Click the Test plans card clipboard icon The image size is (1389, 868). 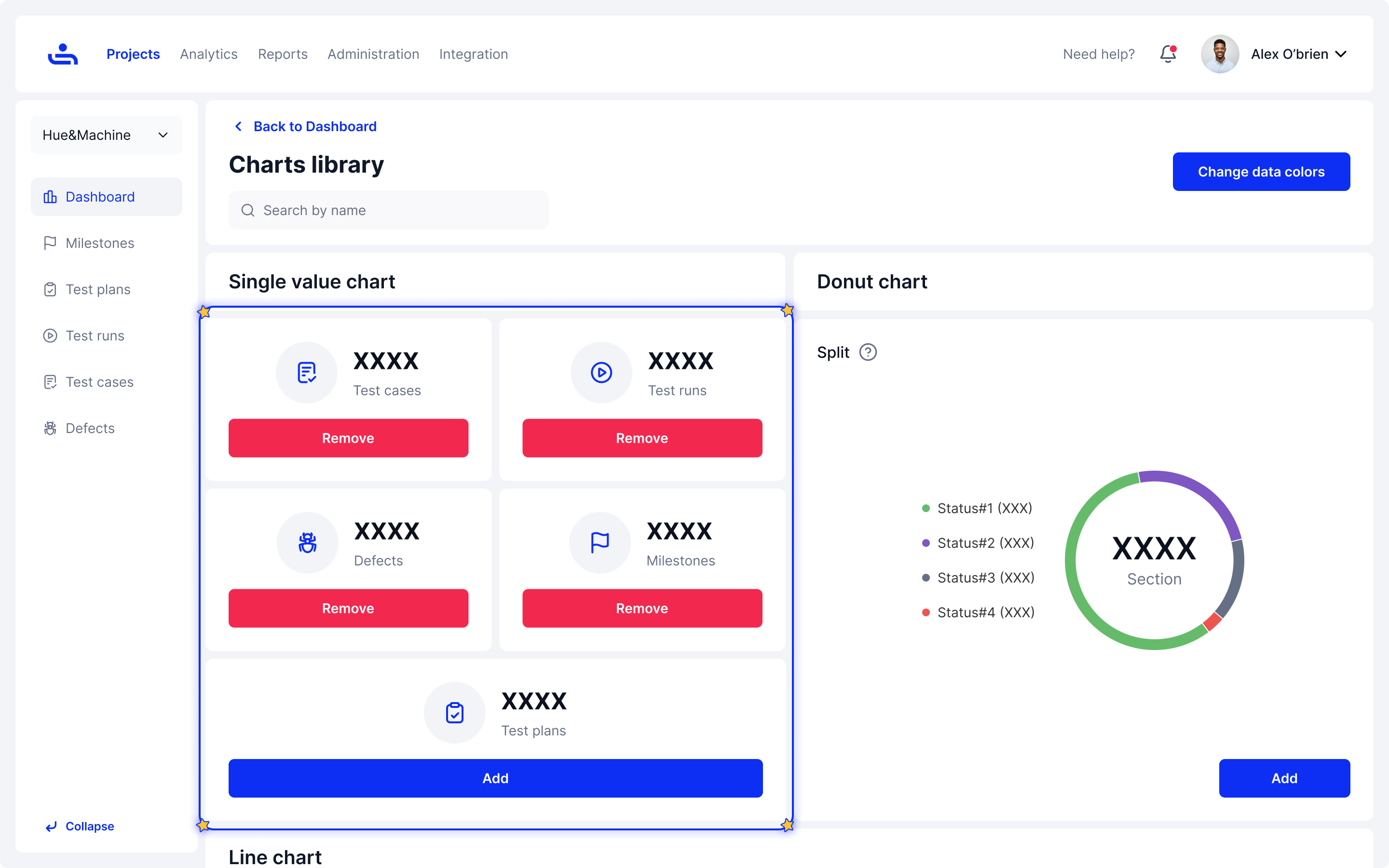455,712
